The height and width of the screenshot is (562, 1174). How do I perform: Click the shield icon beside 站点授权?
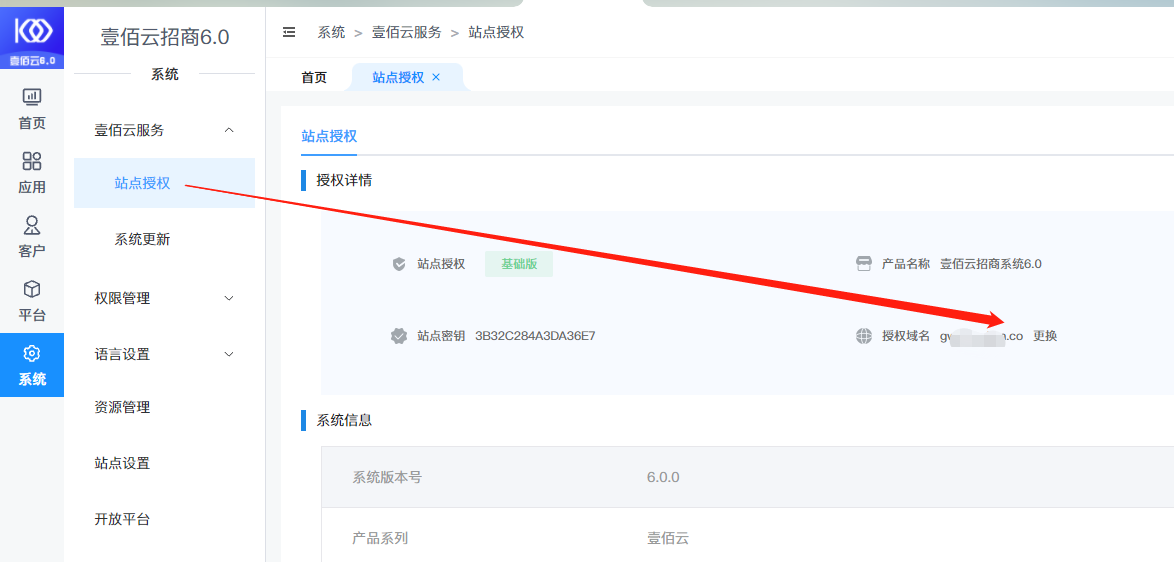(399, 264)
